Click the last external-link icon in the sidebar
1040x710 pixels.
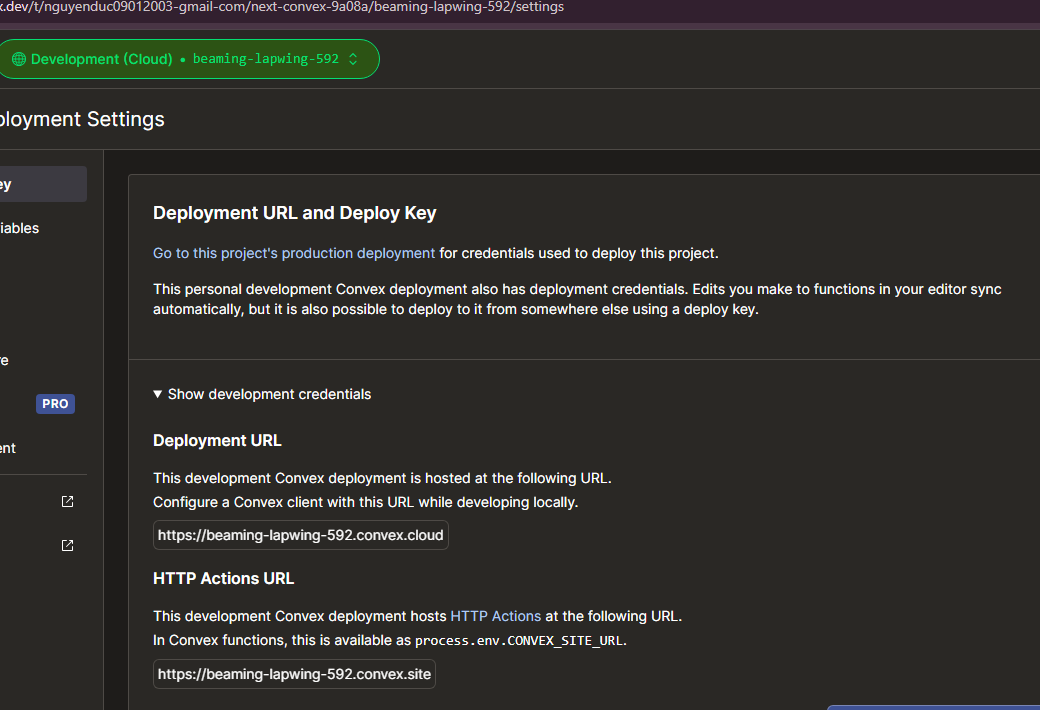[x=68, y=545]
